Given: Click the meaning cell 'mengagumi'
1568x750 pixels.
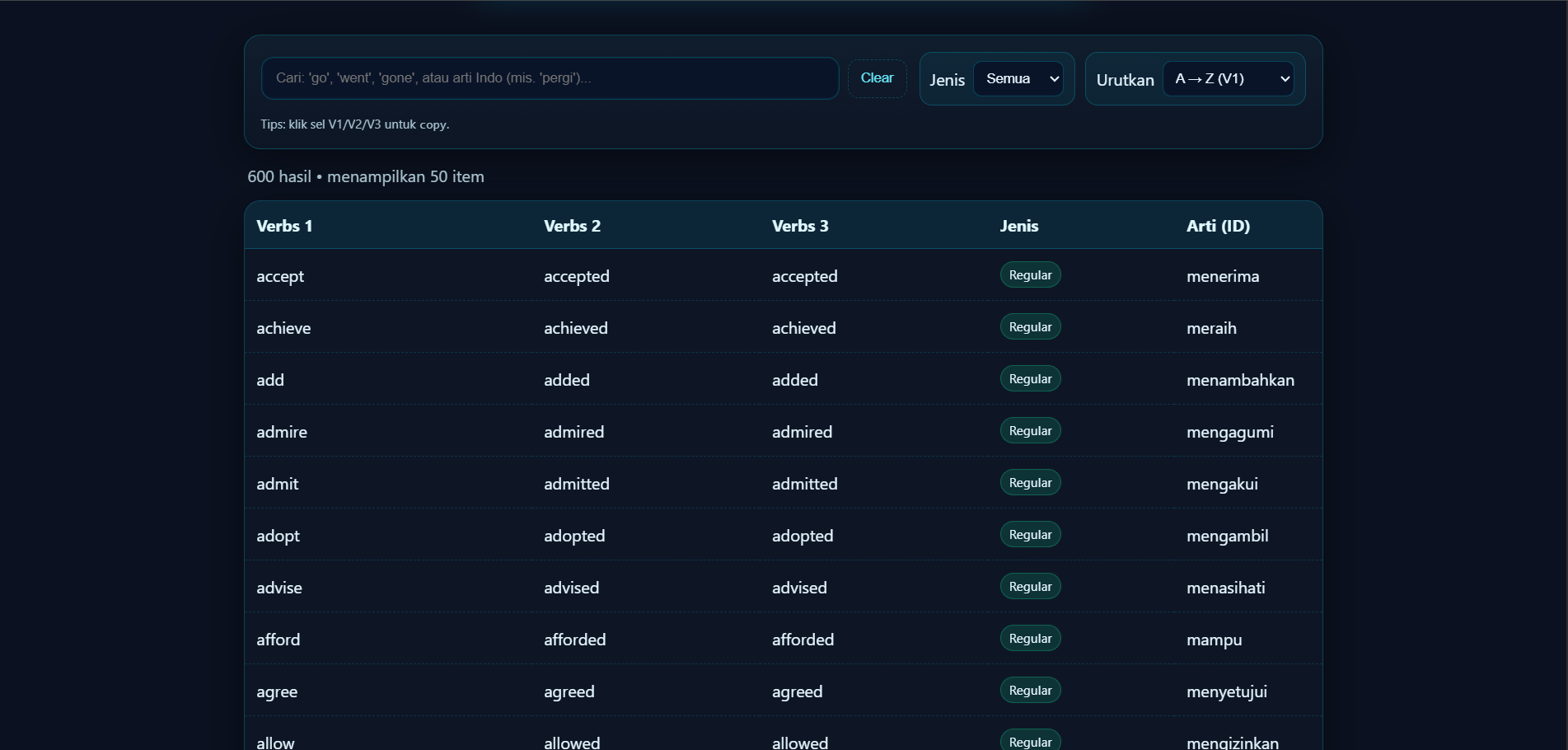Looking at the screenshot, I should (x=1230, y=431).
